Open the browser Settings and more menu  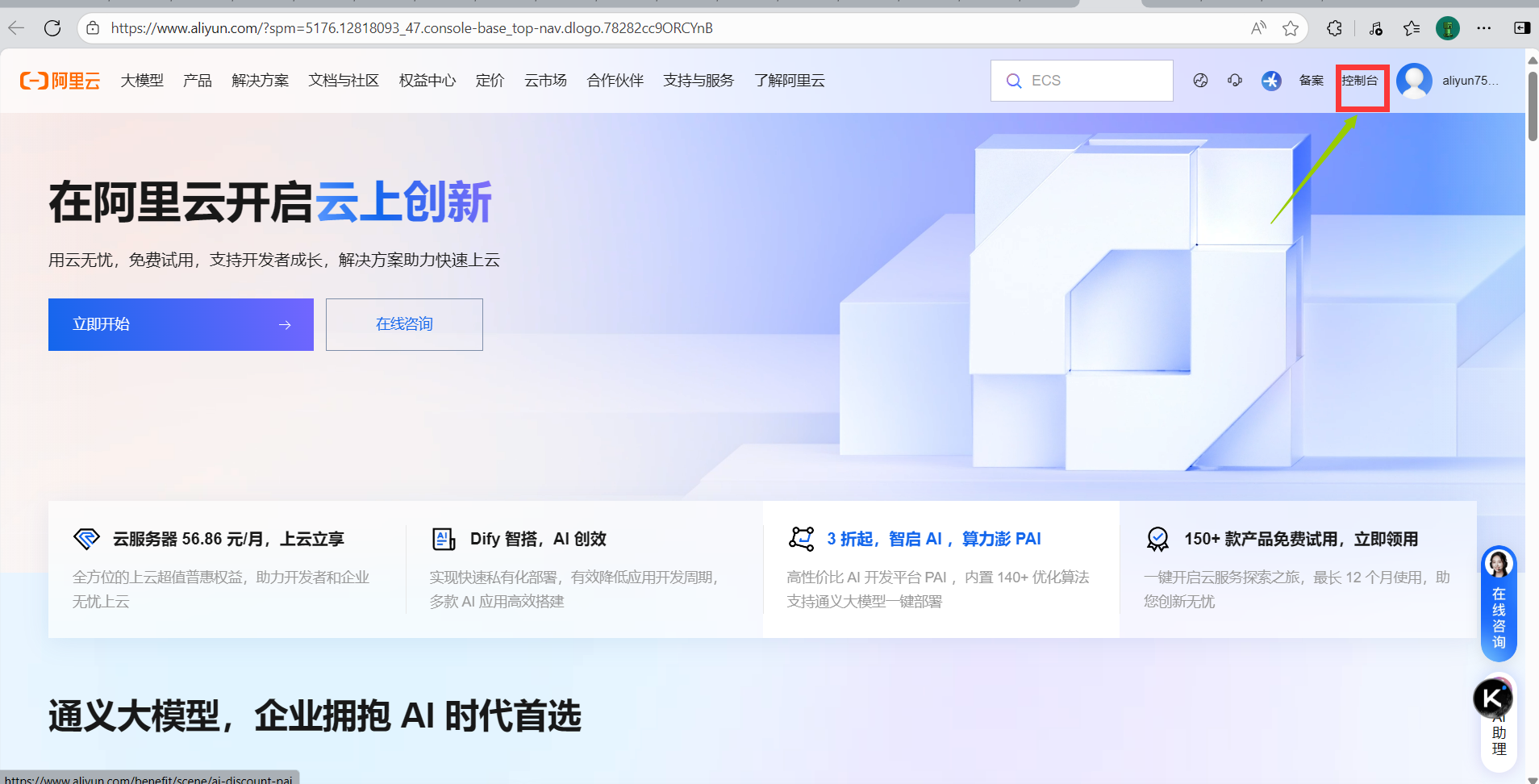(x=1484, y=28)
